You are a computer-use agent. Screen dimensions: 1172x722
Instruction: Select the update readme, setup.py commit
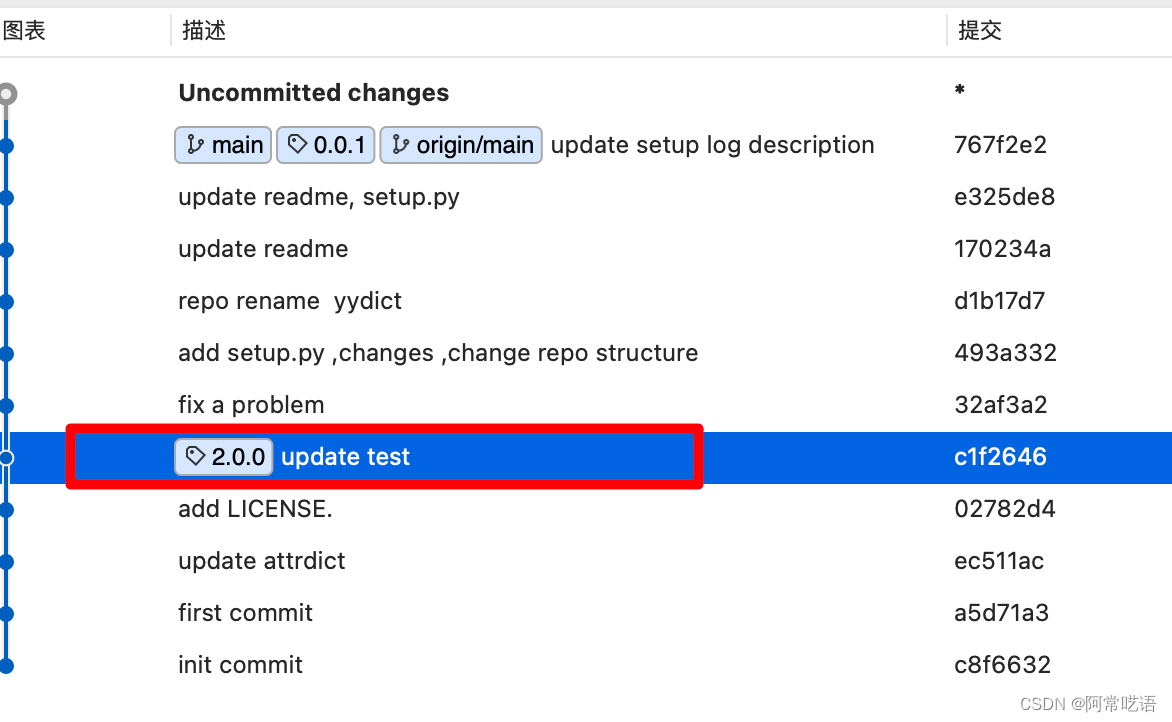pyautogui.click(x=586, y=197)
